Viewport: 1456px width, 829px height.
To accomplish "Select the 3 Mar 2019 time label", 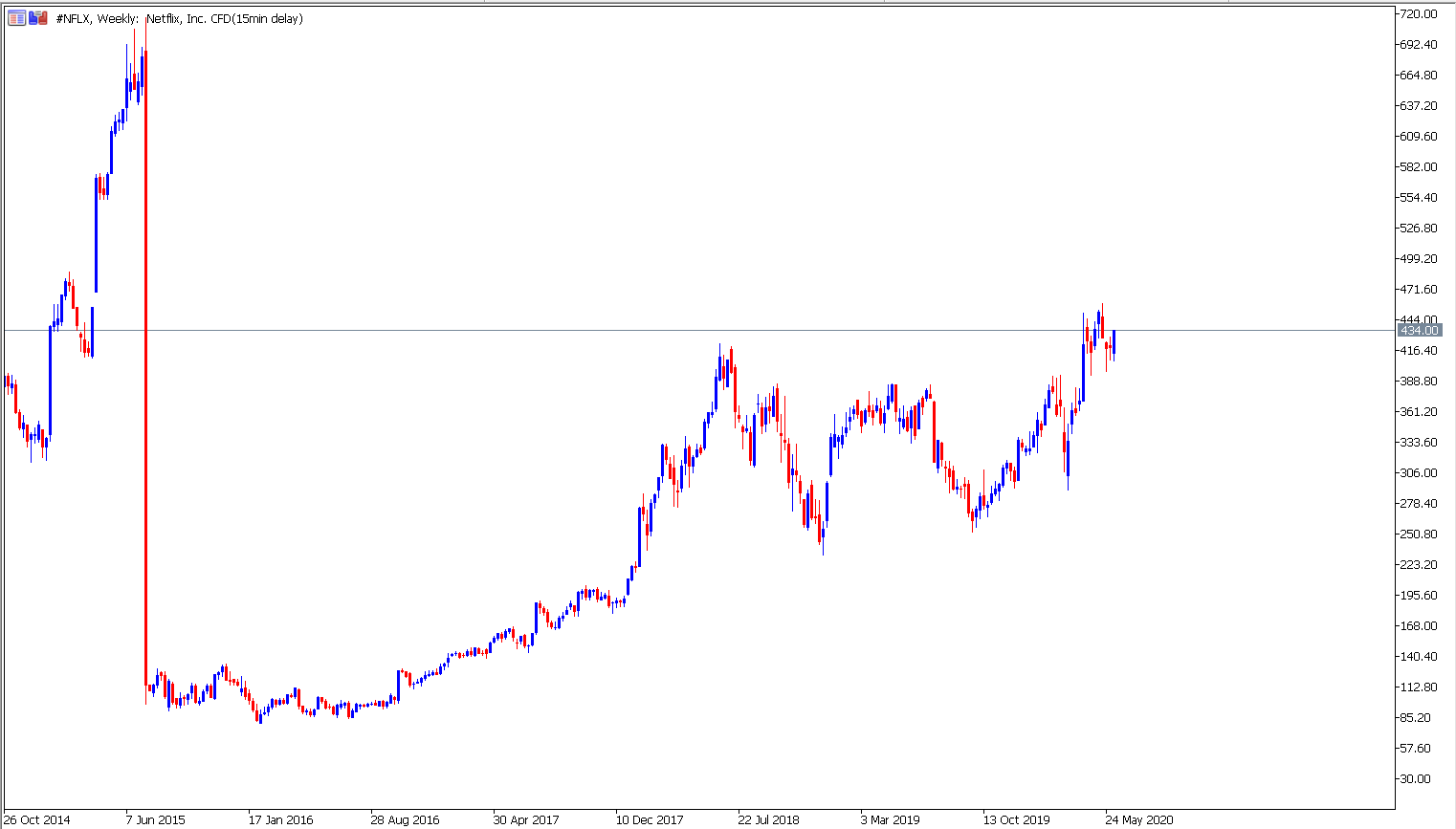I will point(890,819).
